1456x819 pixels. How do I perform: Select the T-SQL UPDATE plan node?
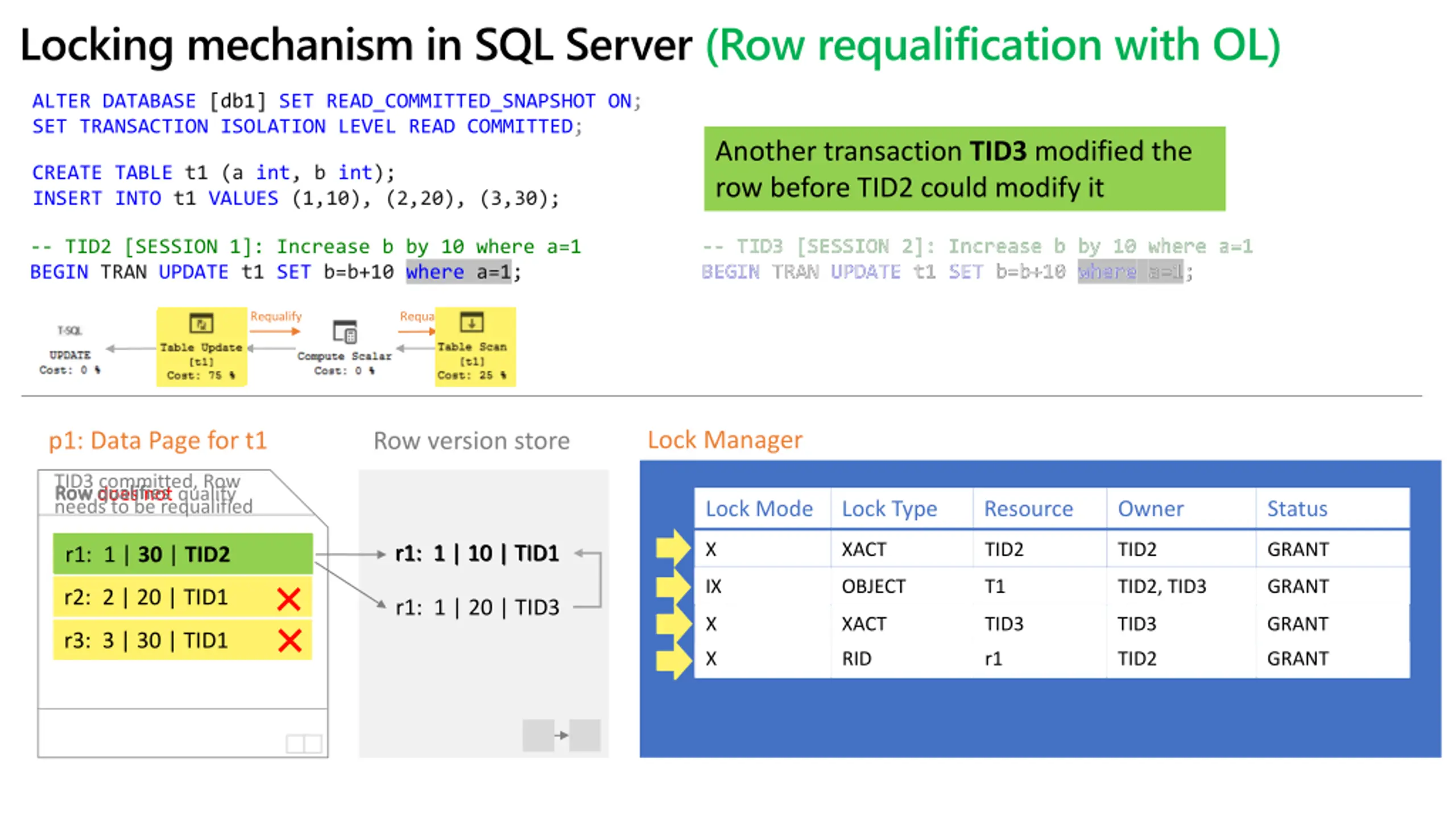(70, 350)
